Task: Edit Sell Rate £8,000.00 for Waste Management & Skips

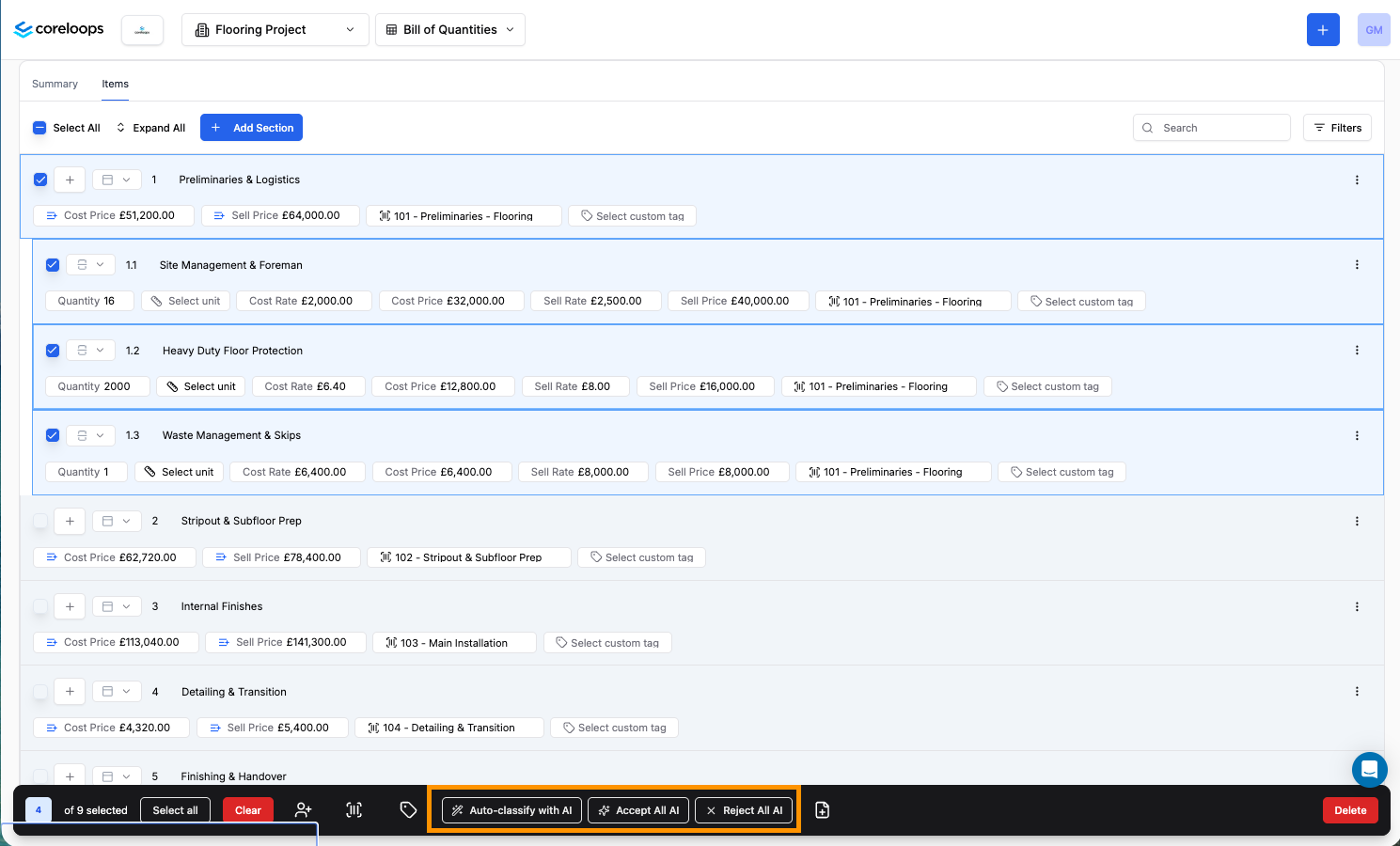Action: click(583, 472)
